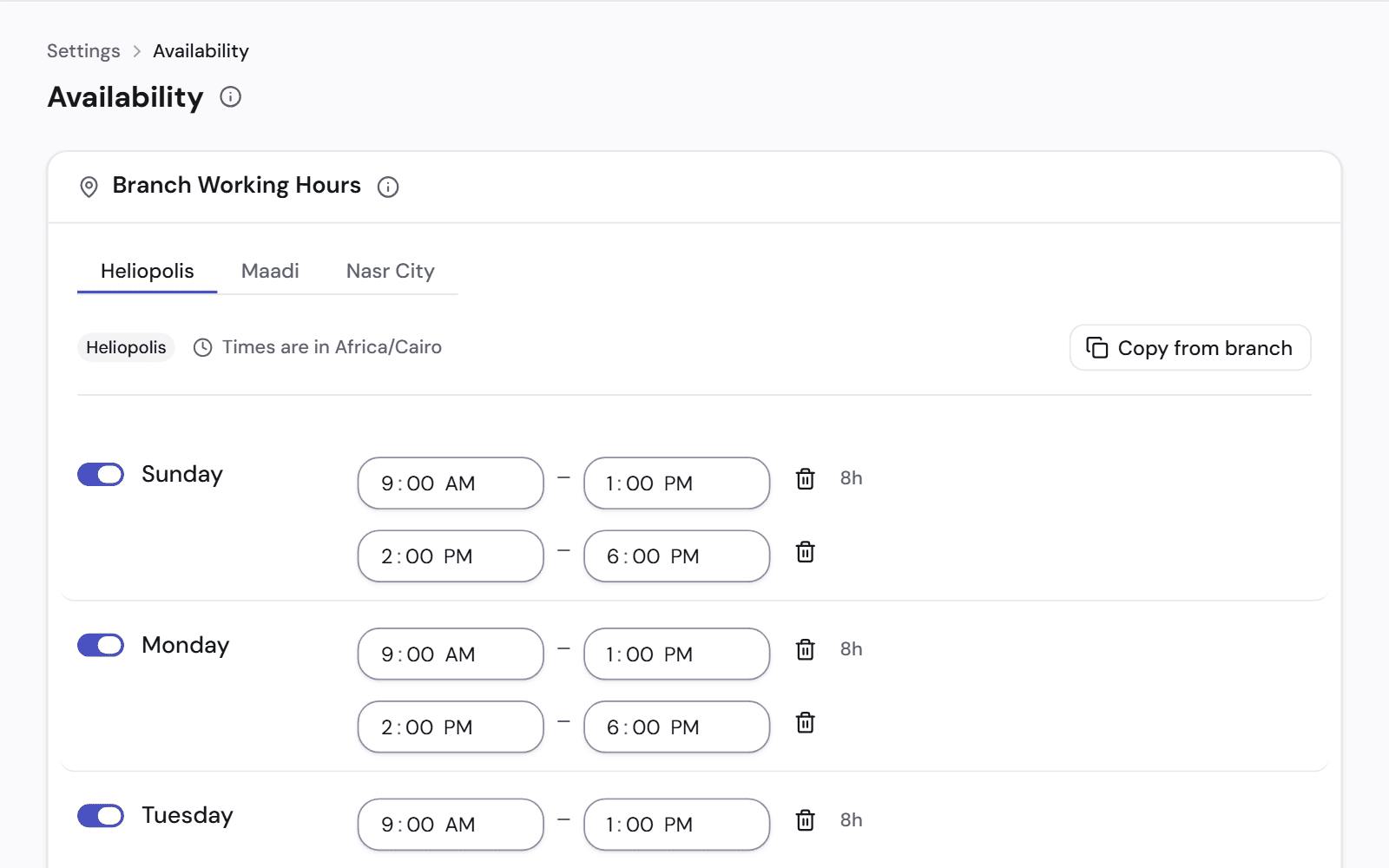This screenshot has height=868, width=1389.
Task: Toggle off Tuesday working hours
Action: pyautogui.click(x=101, y=816)
